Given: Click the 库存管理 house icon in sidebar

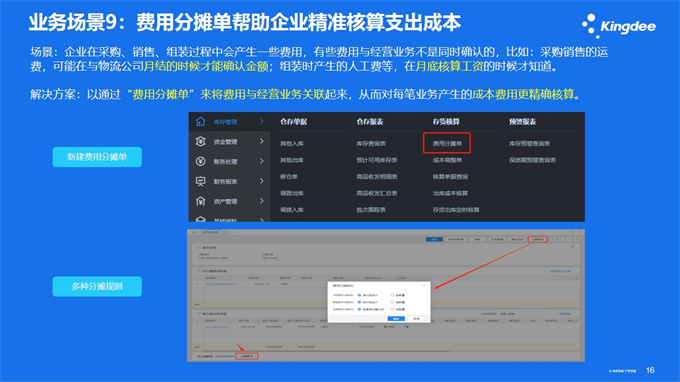Looking at the screenshot, I should pos(200,122).
